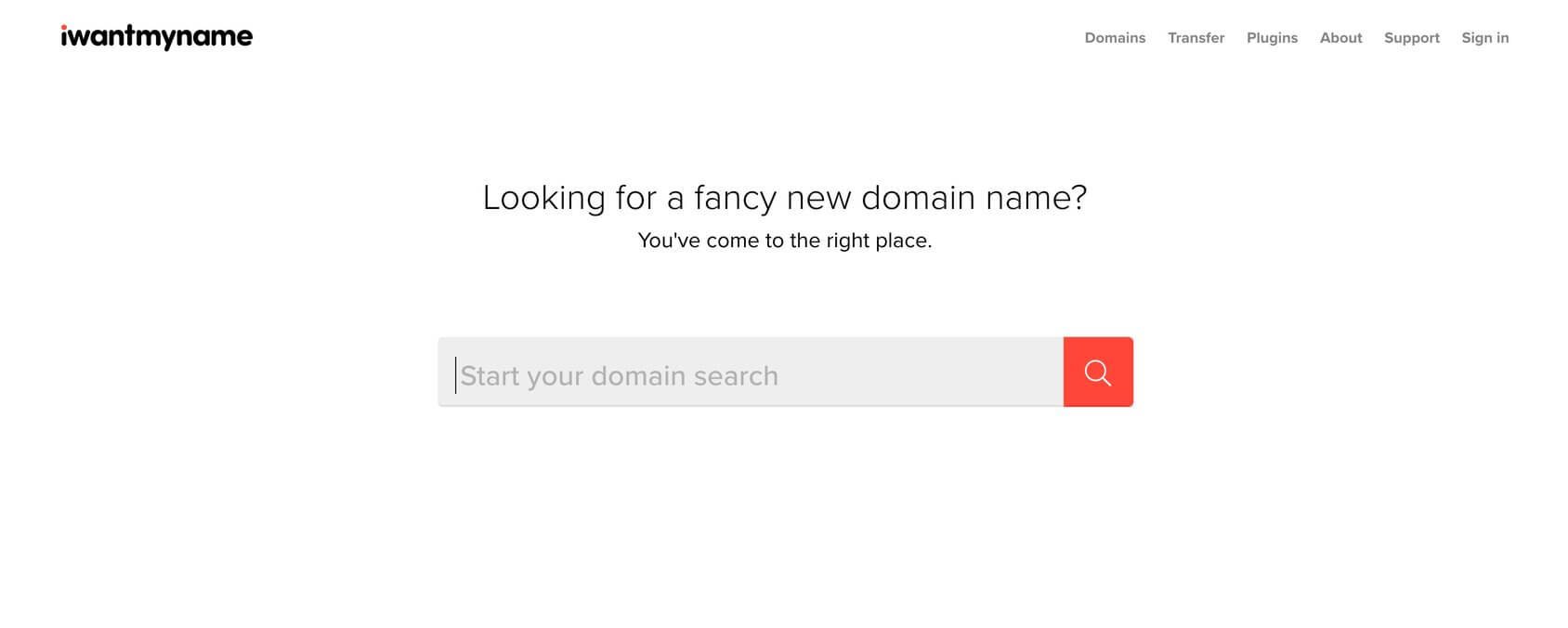Viewport: 1568px width, 628px height.
Task: Select Domains in the top navigation
Action: click(x=1114, y=38)
